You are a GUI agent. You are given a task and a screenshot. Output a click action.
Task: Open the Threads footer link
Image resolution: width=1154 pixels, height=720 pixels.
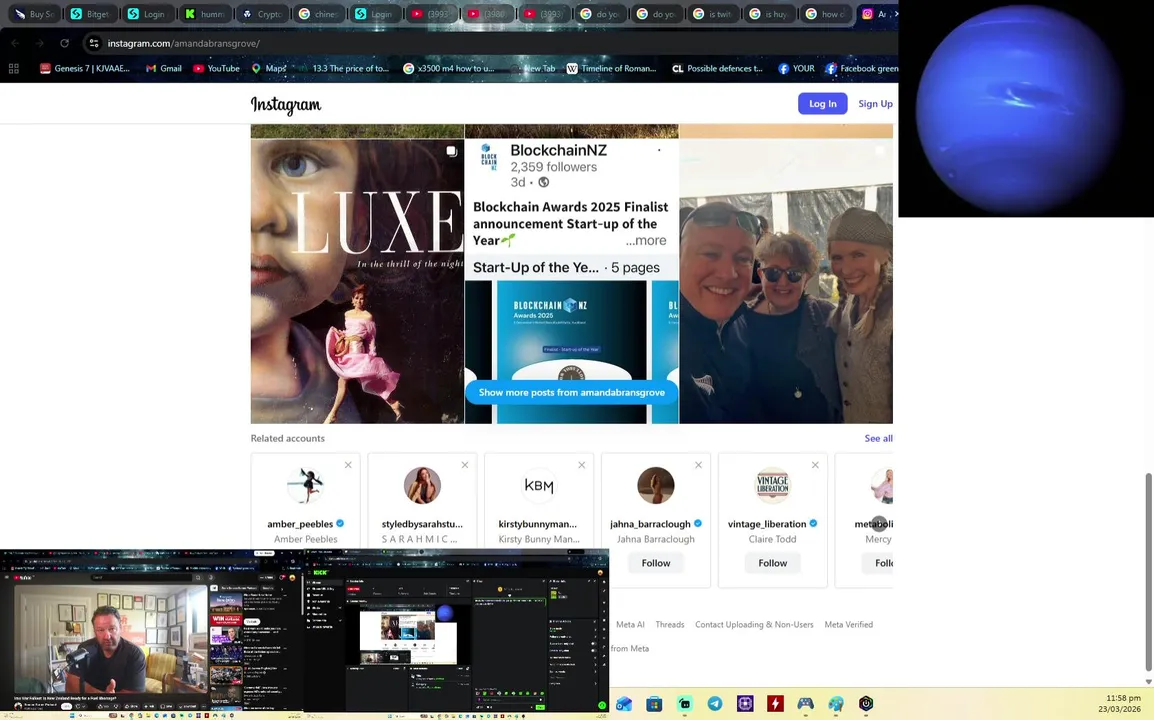tap(670, 624)
